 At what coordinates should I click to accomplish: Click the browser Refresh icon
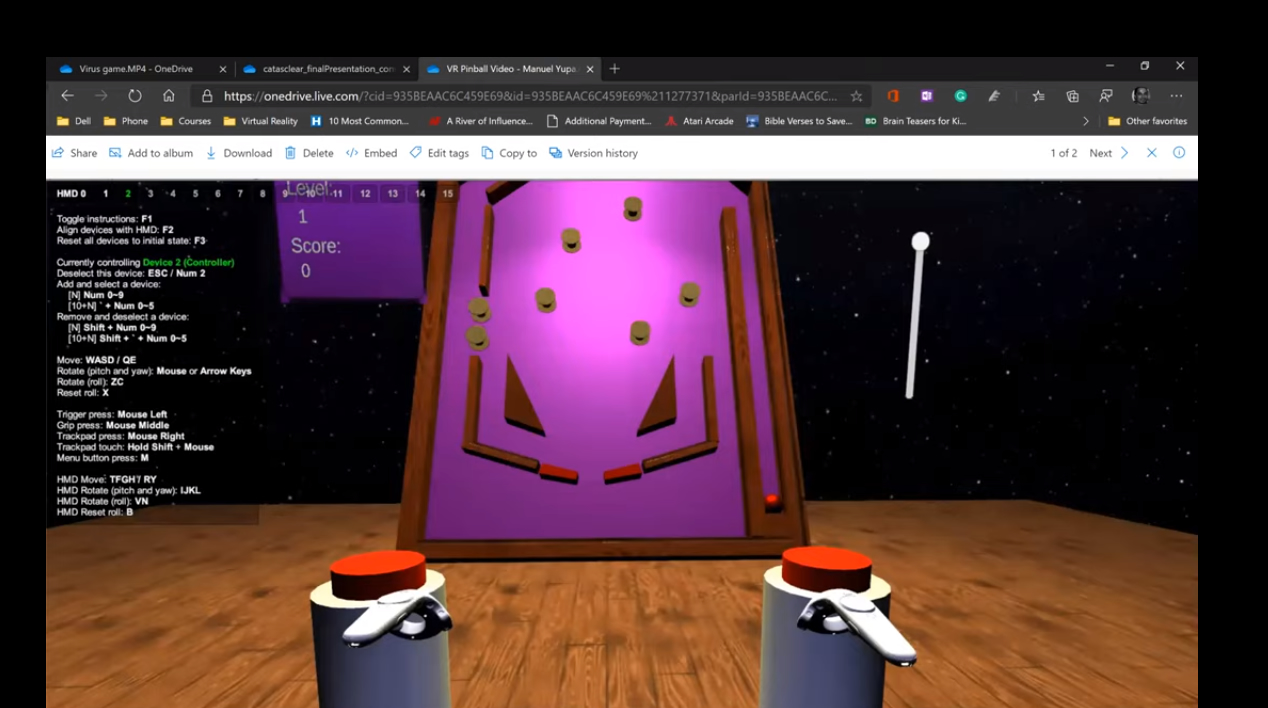coord(135,96)
